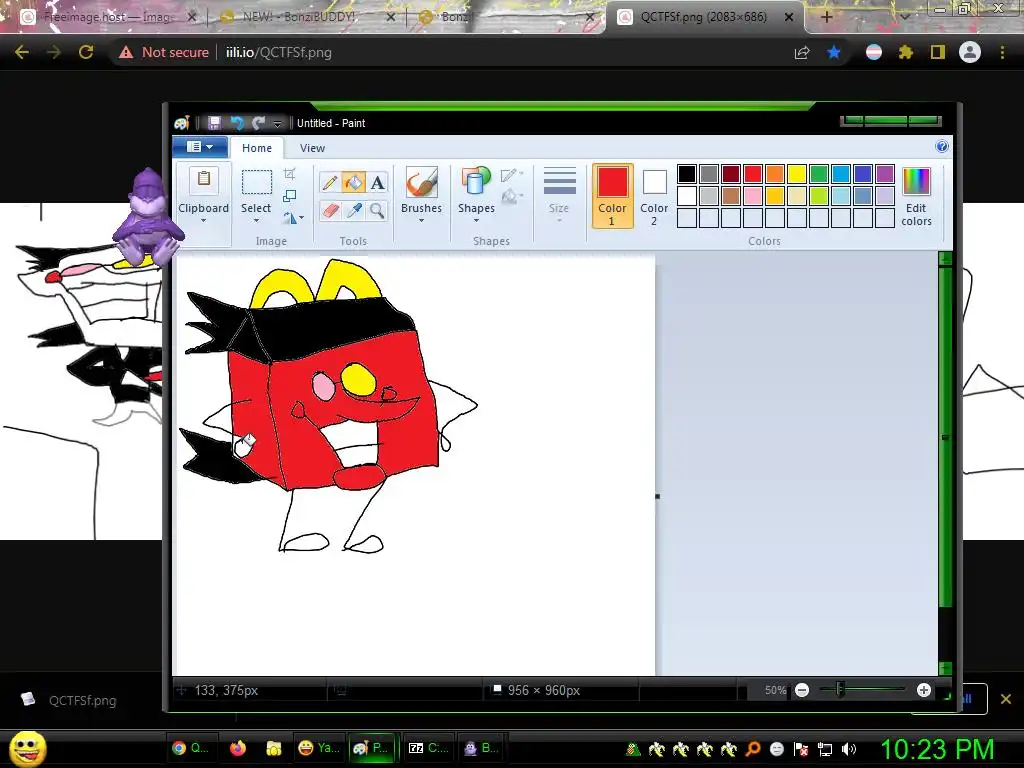The image size is (1024, 768).
Task: Open the QCTFSf.png download item
Action: point(68,700)
